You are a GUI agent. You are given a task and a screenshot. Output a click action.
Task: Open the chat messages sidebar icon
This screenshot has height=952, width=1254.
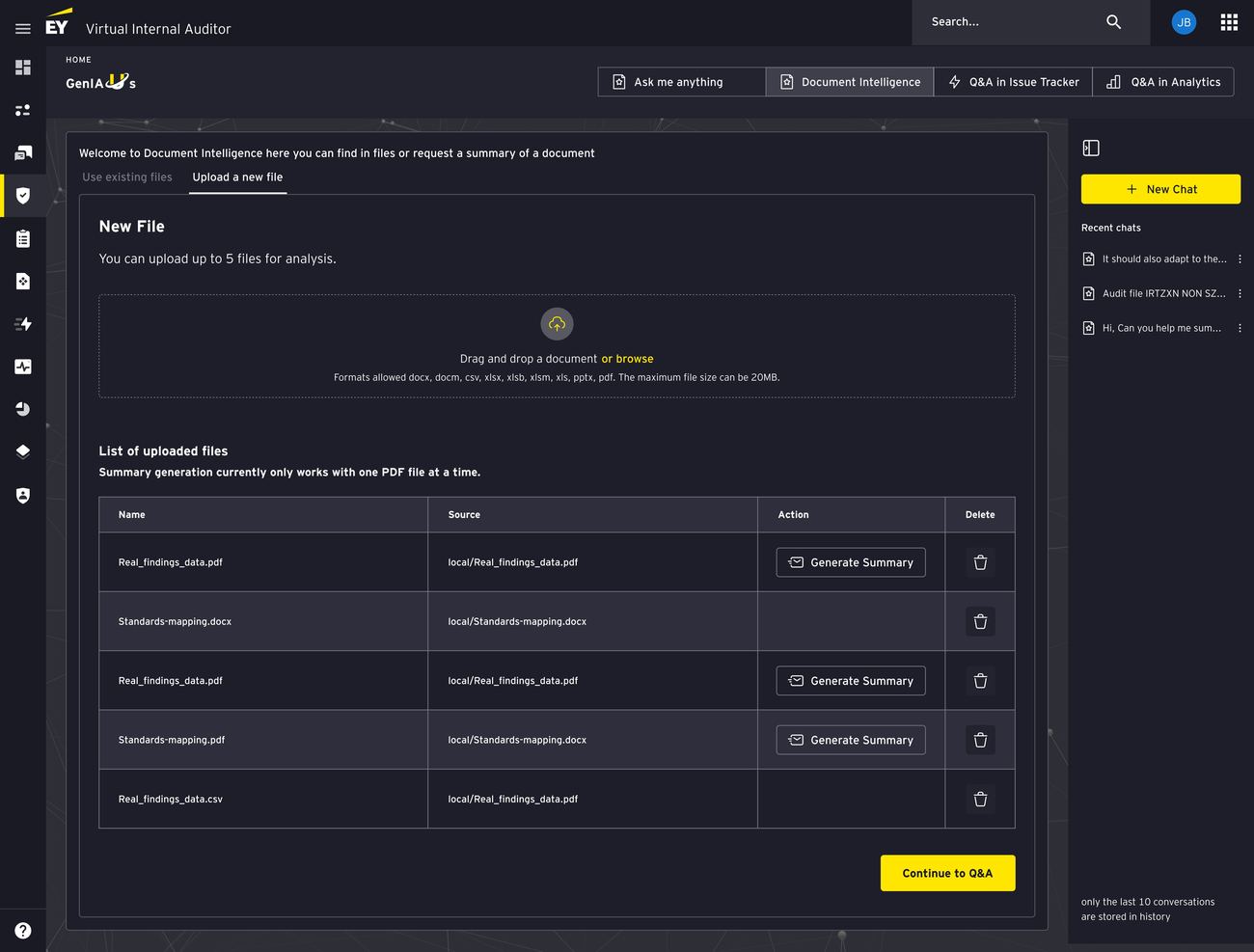[x=23, y=152]
